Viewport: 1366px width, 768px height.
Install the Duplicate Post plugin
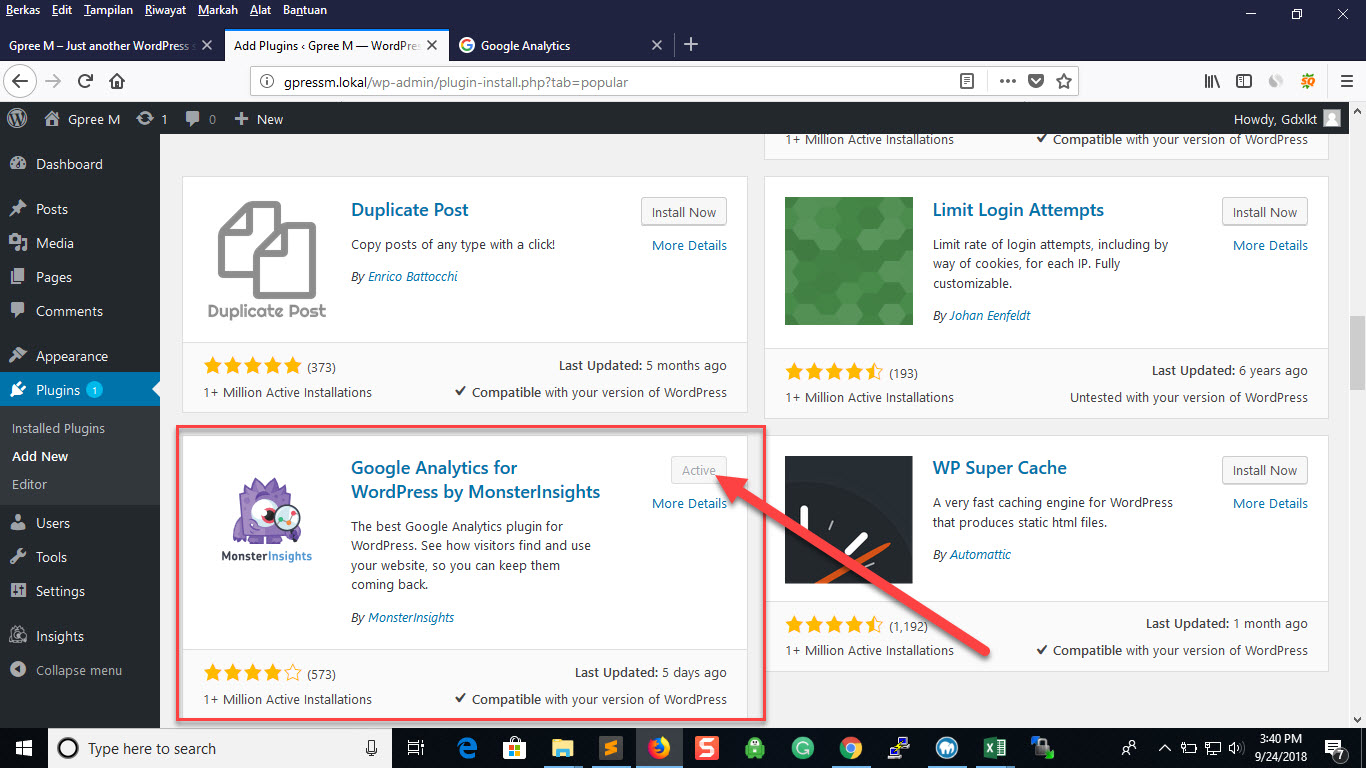click(x=684, y=212)
